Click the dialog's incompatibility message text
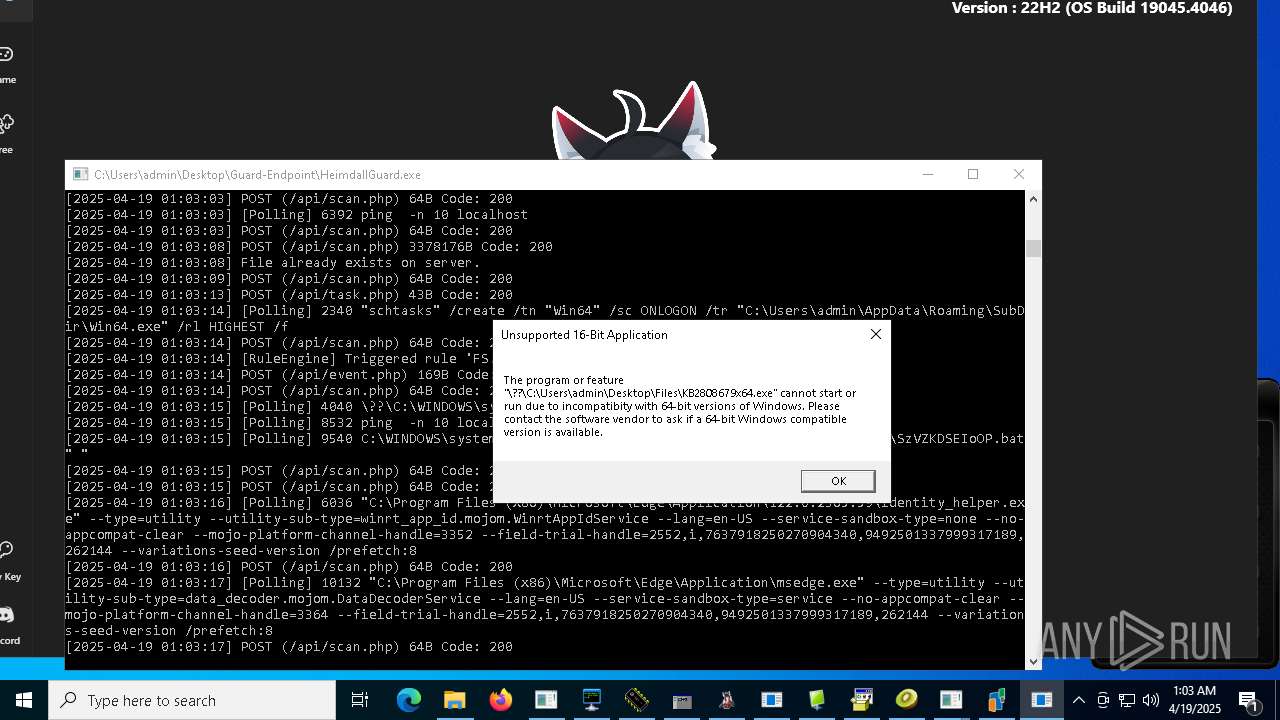This screenshot has width=1280, height=720. pos(680,406)
